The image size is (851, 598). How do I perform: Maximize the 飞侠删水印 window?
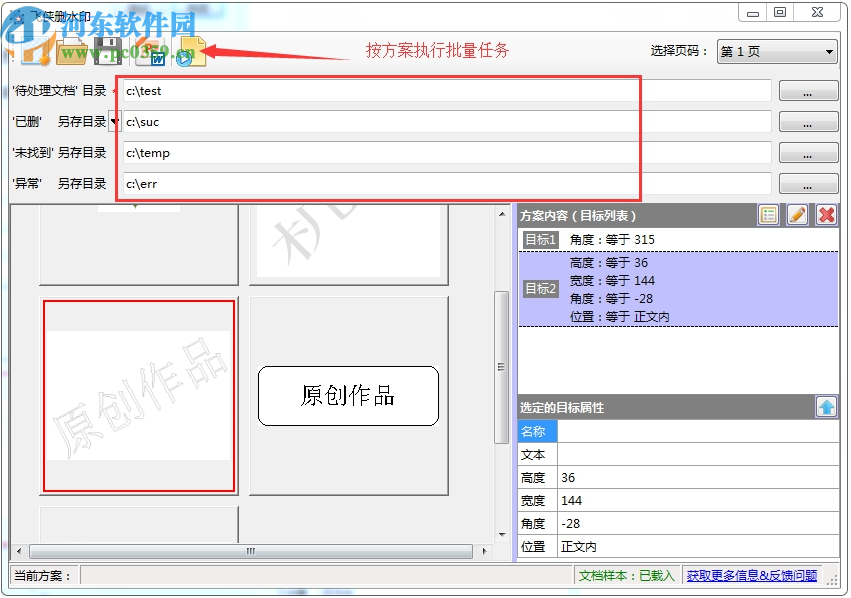[780, 12]
